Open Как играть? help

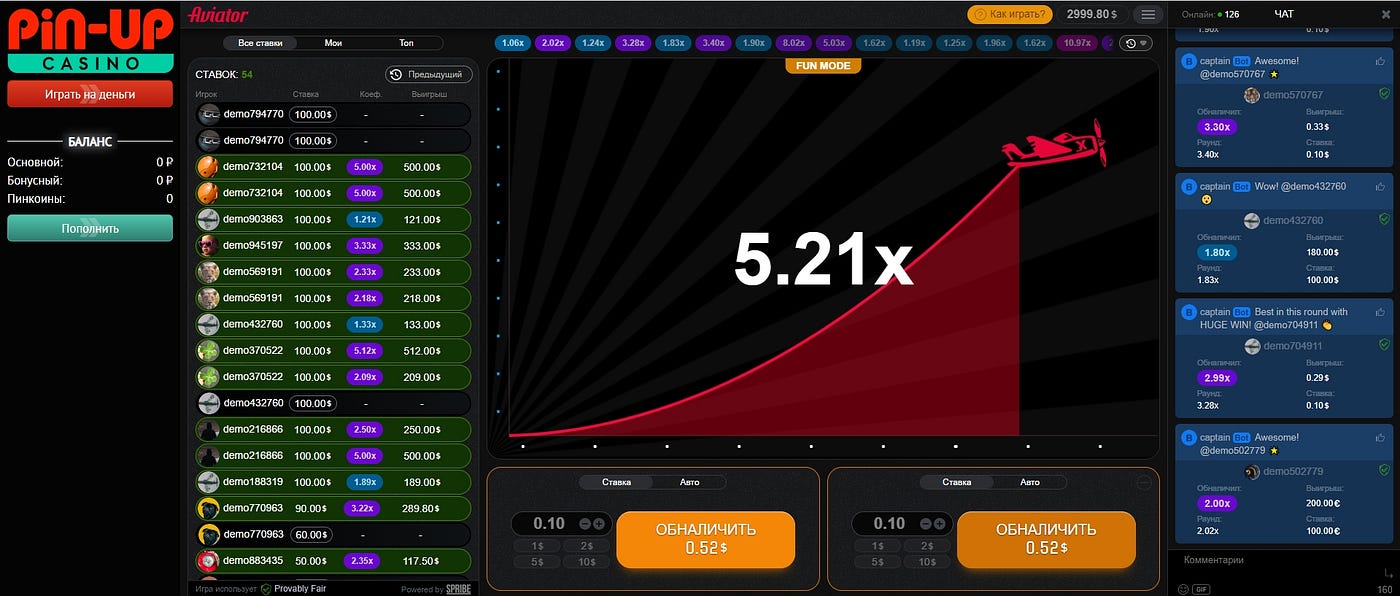tap(1010, 14)
